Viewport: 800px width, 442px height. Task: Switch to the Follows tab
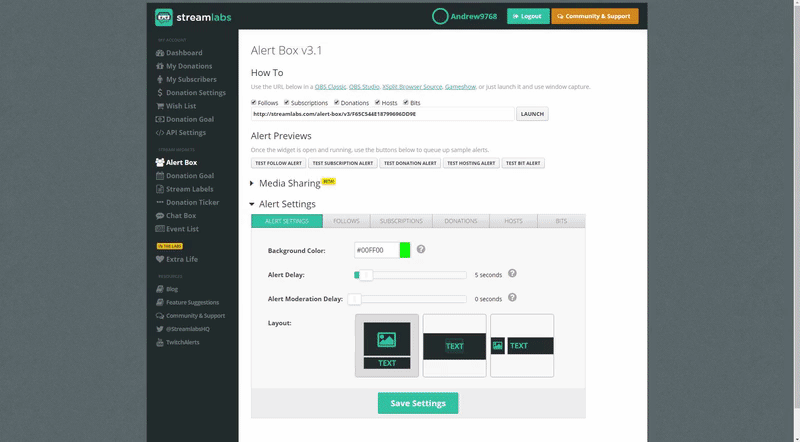[346, 221]
